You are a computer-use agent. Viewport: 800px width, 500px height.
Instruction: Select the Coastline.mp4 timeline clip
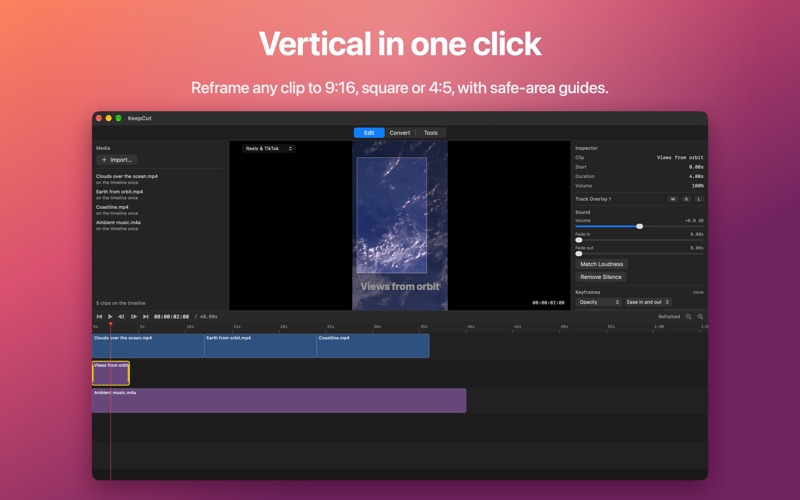coord(373,346)
